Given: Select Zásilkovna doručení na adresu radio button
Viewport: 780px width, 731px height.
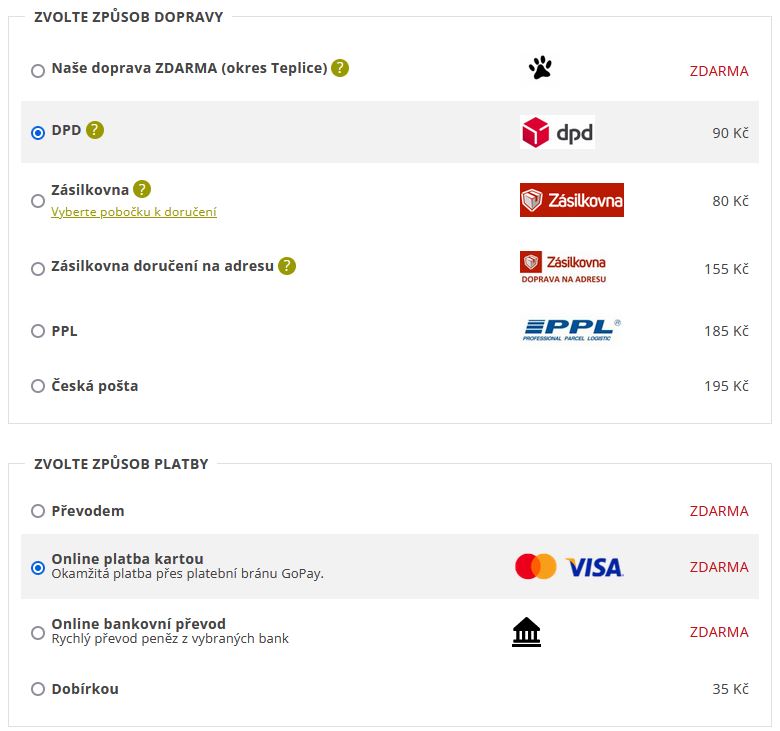Looking at the screenshot, I should (38, 269).
